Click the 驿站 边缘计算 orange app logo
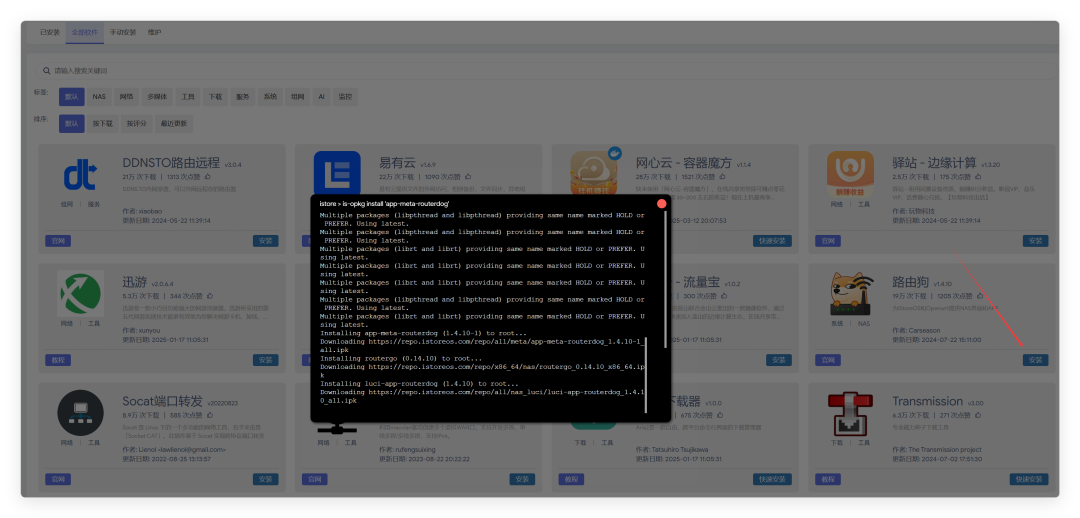 click(x=850, y=174)
